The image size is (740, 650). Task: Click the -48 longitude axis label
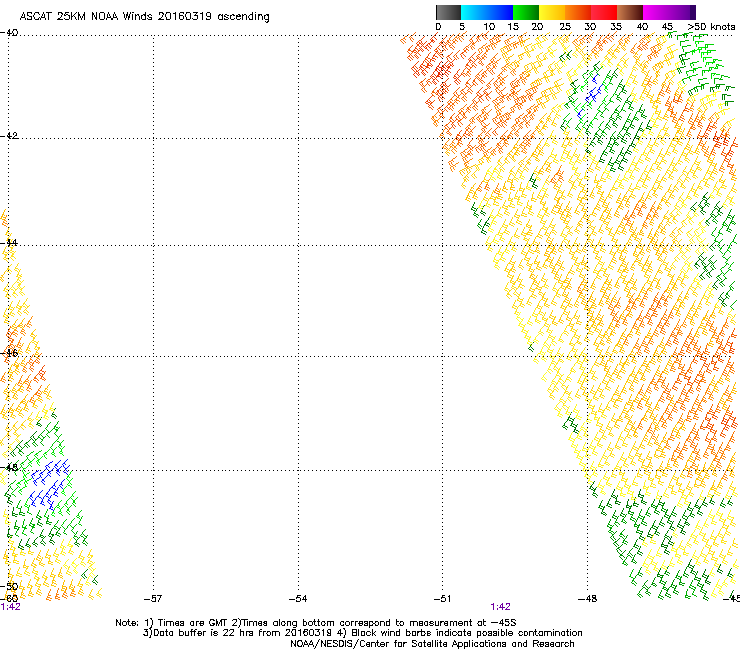(x=588, y=599)
